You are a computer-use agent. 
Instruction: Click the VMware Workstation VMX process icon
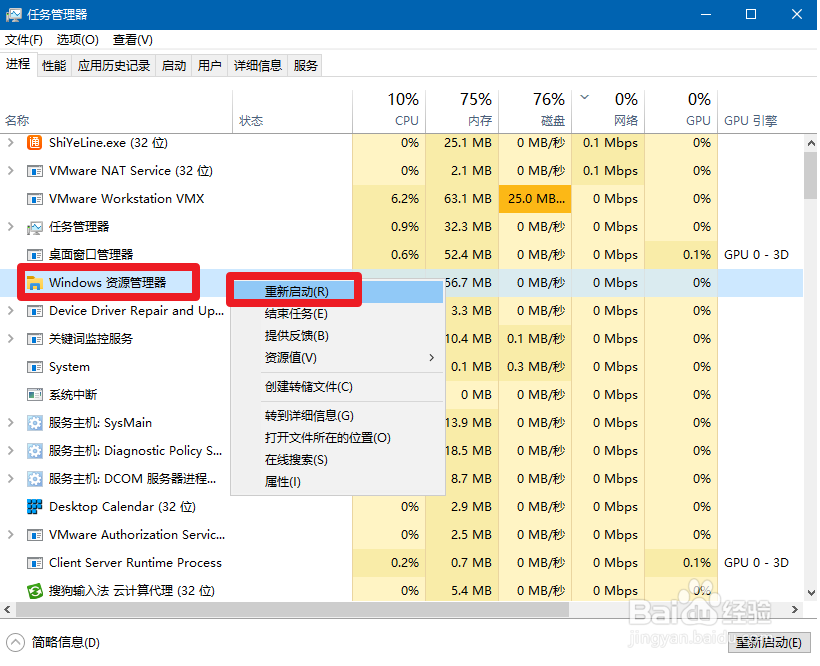[x=33, y=199]
